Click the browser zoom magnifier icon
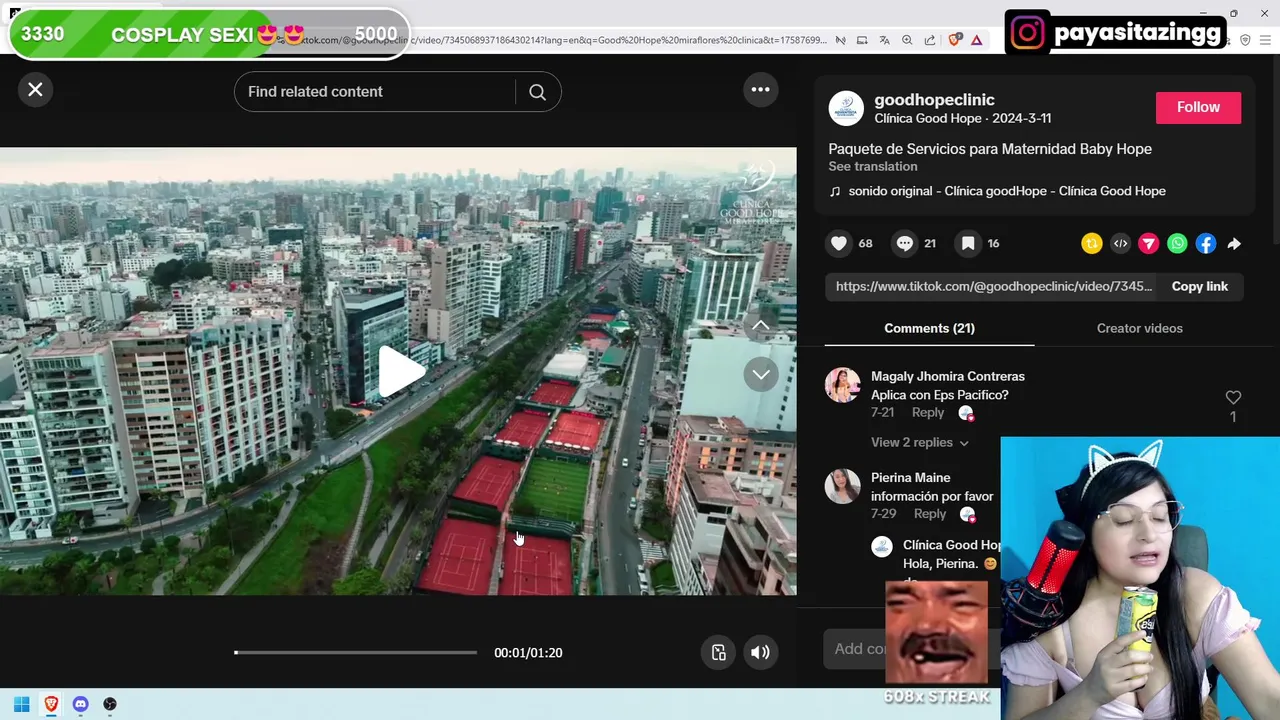Viewport: 1280px width, 720px height. (907, 40)
